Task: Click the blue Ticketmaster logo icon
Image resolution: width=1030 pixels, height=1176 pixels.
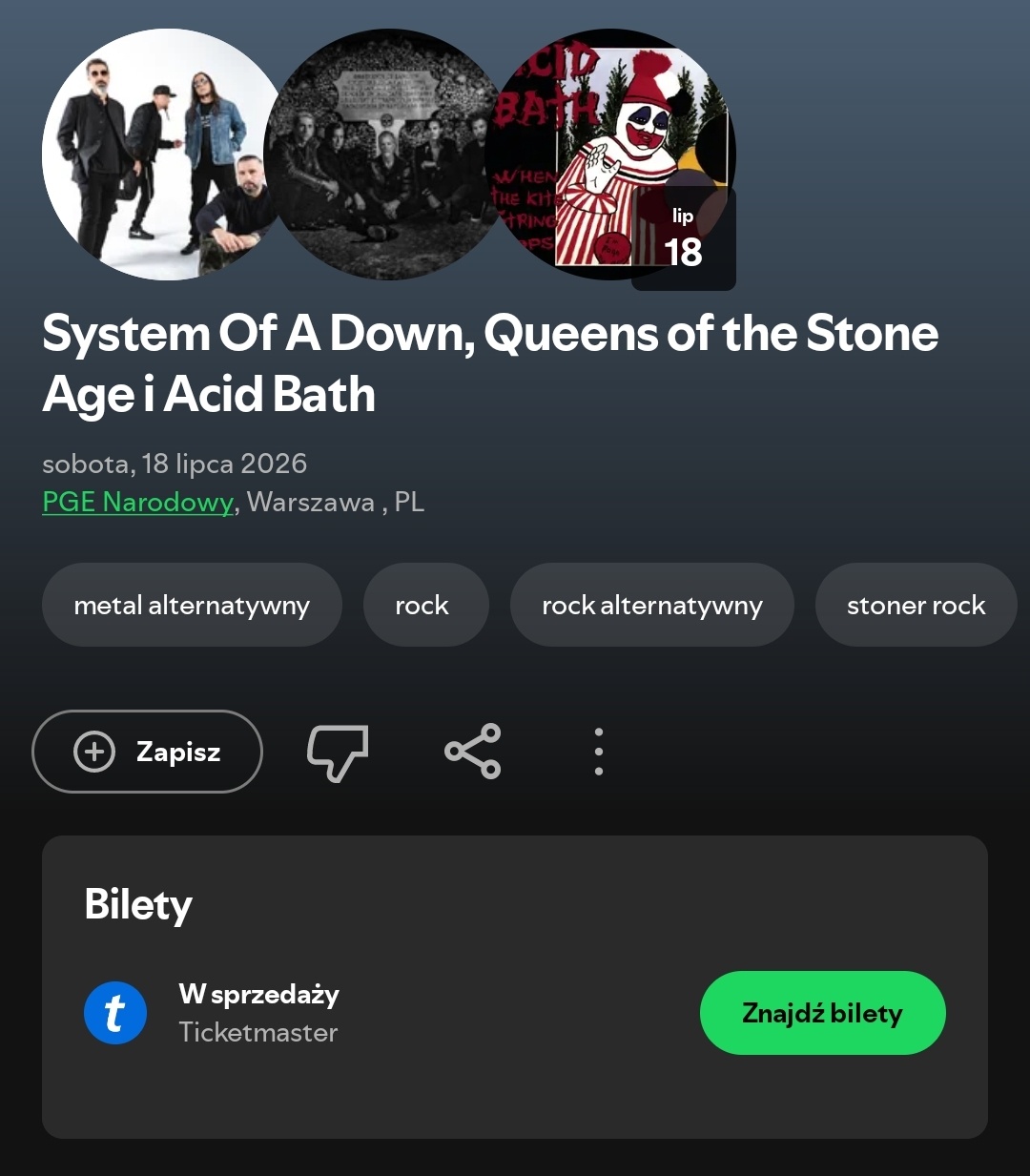Action: tap(115, 1013)
